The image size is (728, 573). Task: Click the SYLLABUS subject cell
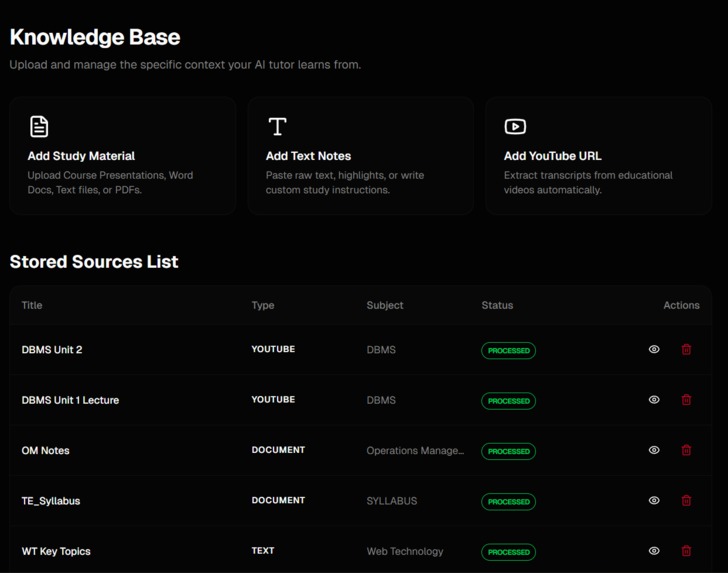(392, 501)
